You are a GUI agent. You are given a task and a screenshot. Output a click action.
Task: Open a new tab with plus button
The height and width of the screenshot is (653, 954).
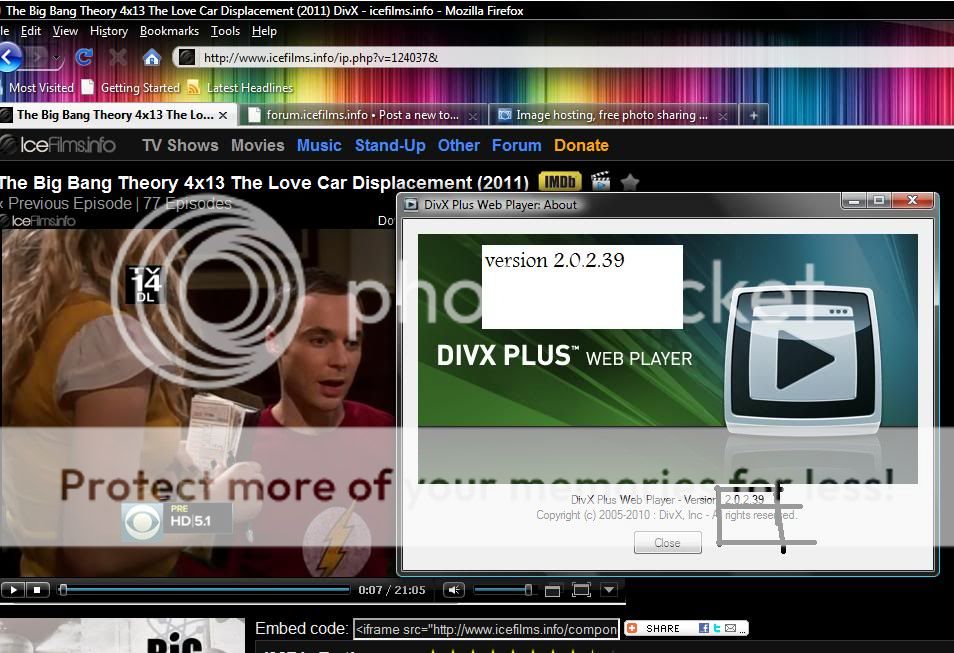pos(753,115)
